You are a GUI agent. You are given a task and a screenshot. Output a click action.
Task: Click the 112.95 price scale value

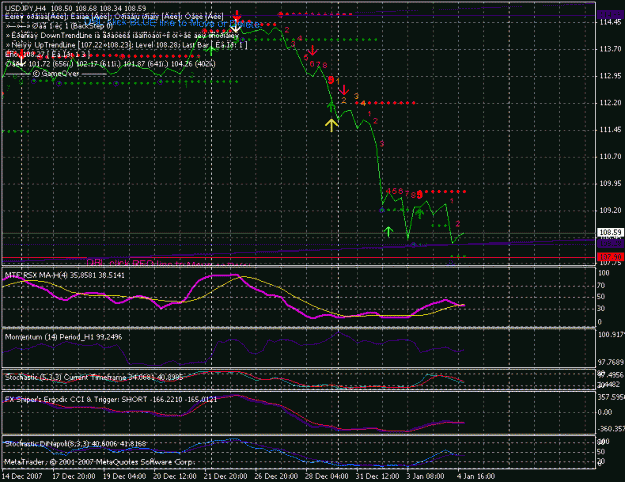coord(610,76)
